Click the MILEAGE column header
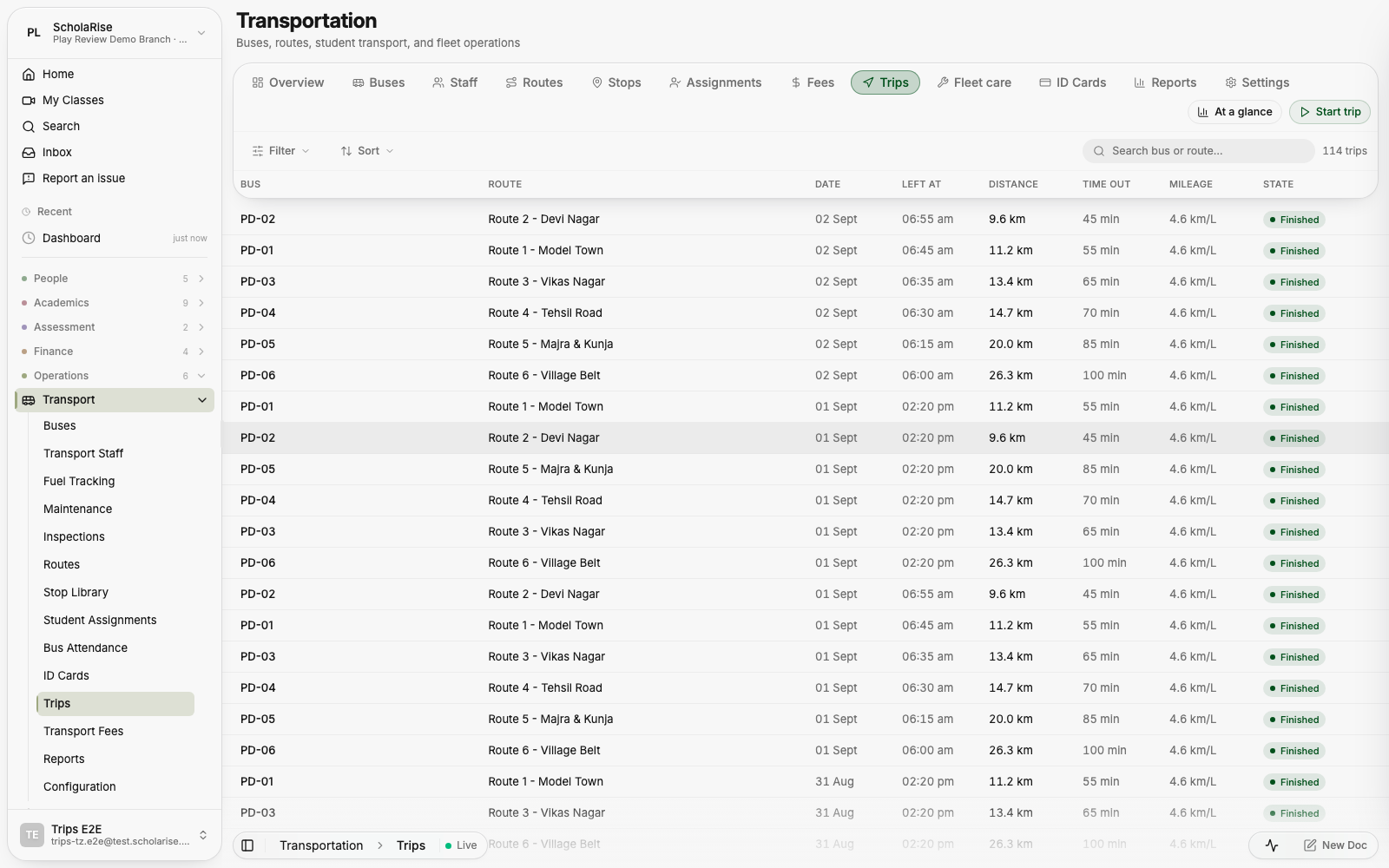 click(x=1190, y=185)
